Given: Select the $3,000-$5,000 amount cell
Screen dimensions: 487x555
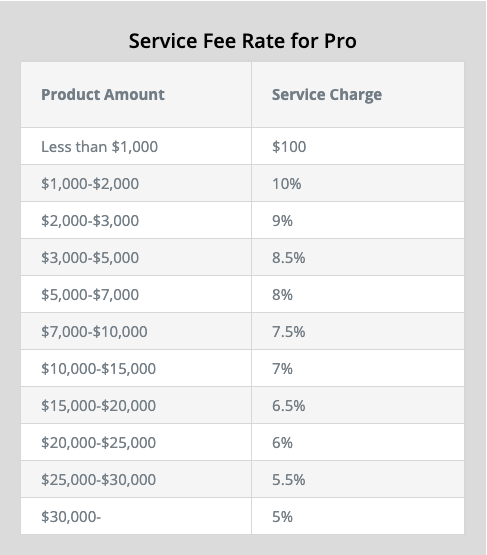Looking at the screenshot, I should coord(136,257).
